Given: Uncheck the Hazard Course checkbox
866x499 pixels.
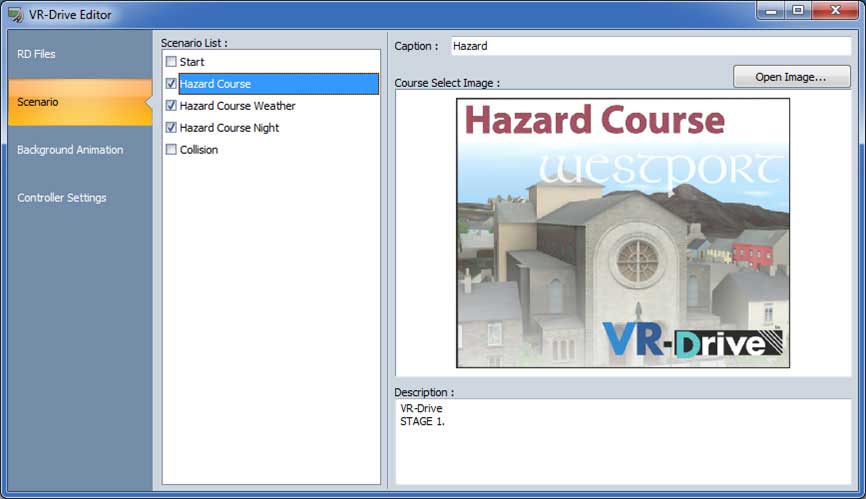Looking at the screenshot, I should pos(171,83).
